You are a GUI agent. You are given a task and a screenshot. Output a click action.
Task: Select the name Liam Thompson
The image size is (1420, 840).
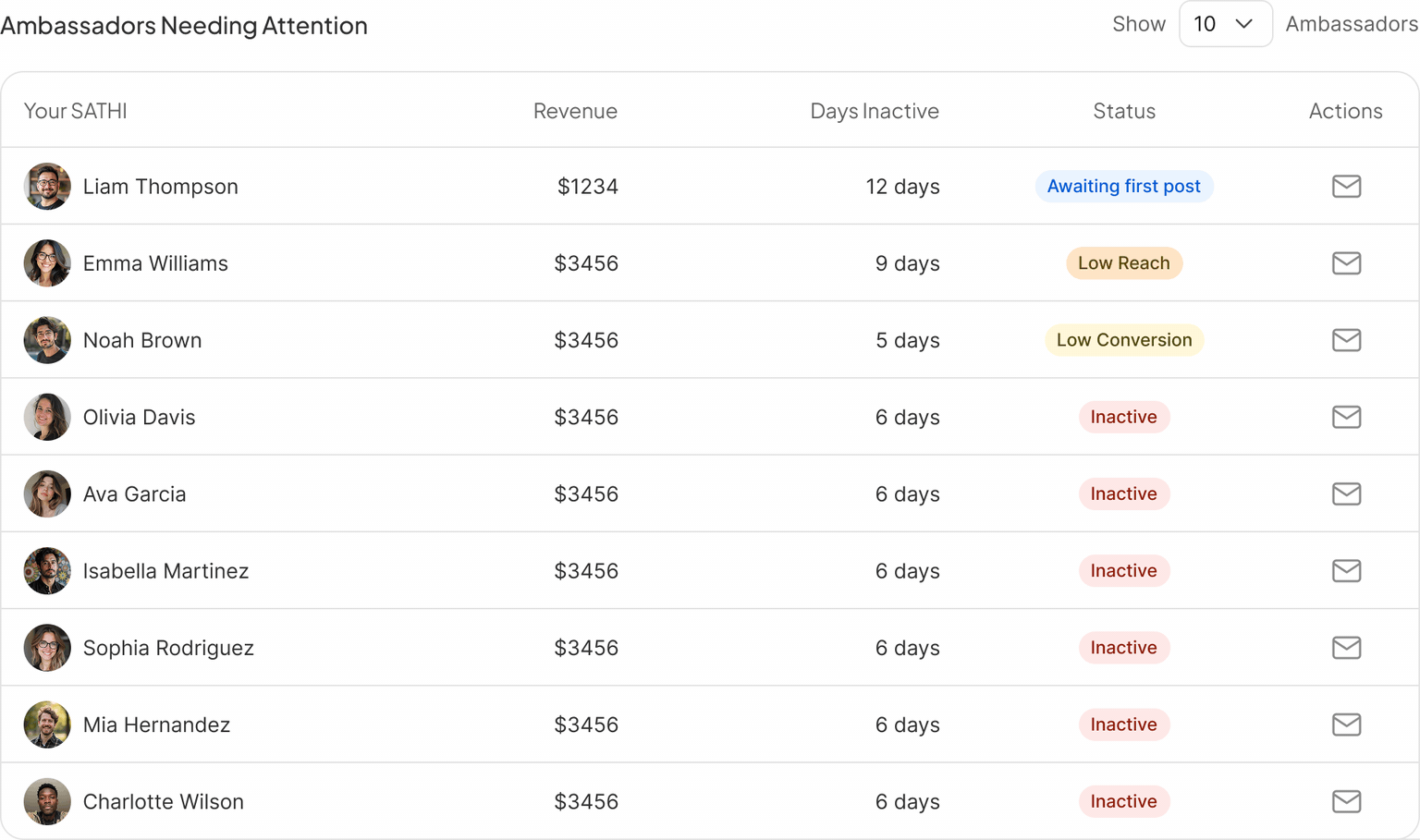[161, 187]
